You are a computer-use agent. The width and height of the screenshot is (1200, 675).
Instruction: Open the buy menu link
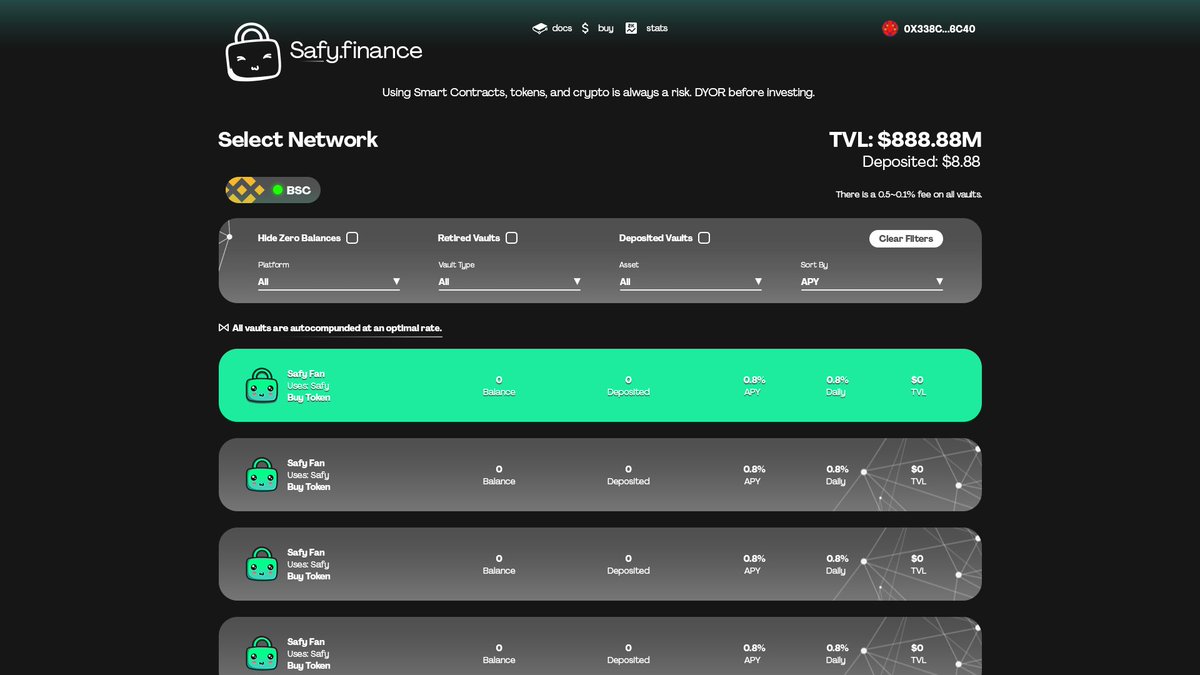(605, 28)
